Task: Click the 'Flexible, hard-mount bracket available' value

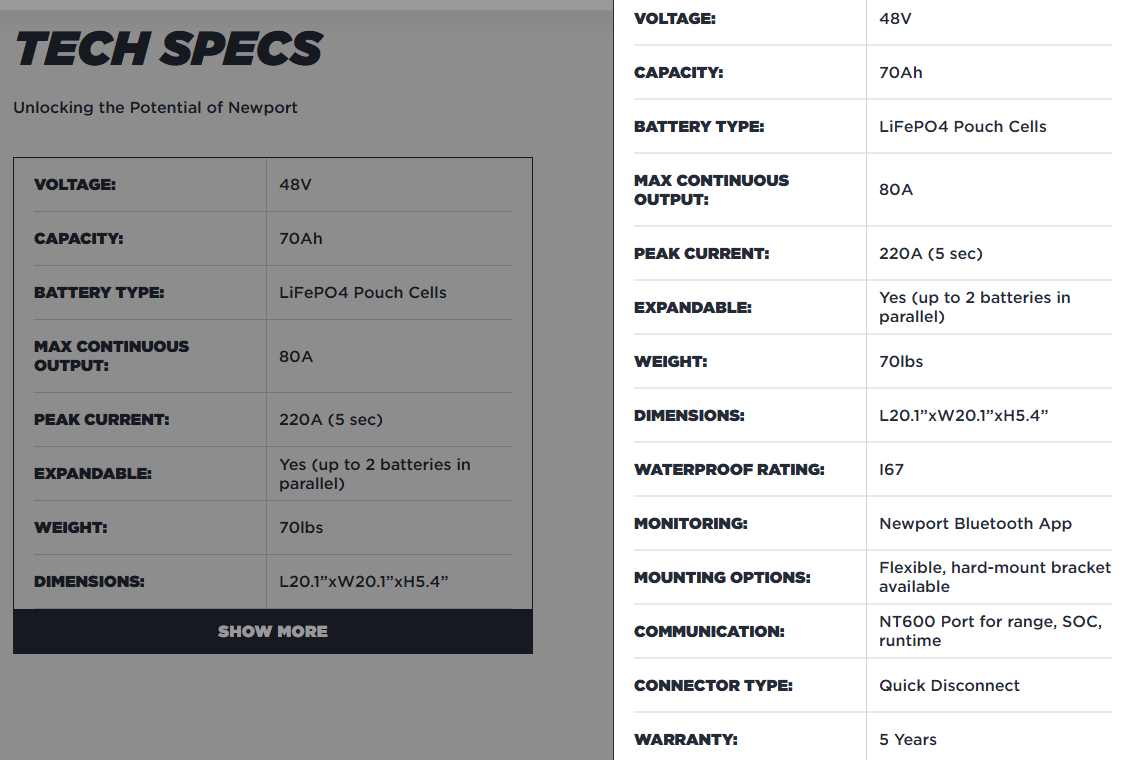Action: tap(994, 577)
